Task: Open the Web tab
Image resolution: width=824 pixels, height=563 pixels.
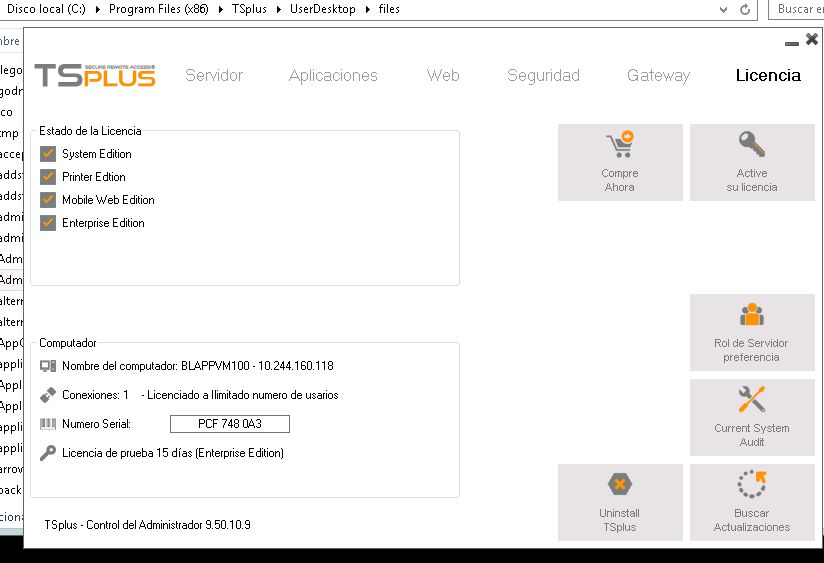Action: (443, 76)
